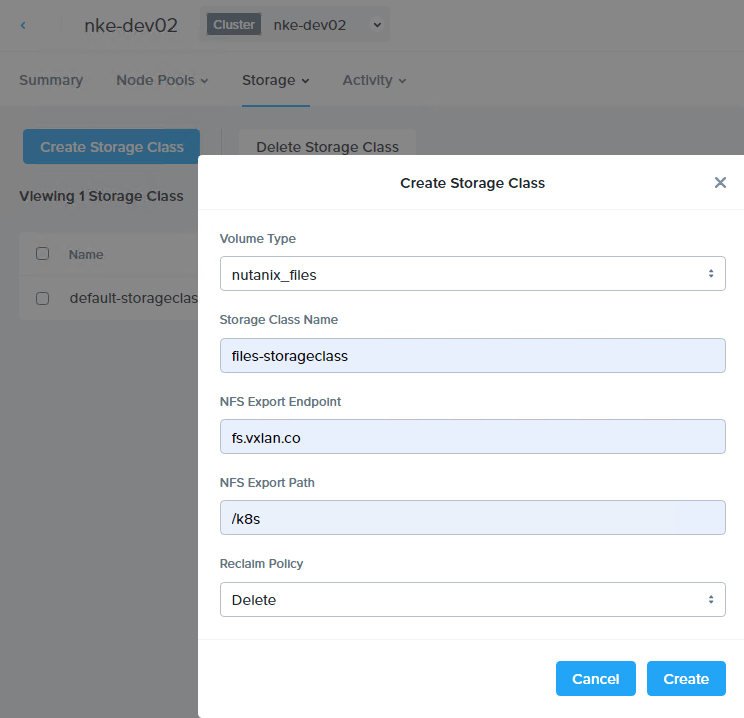Switch to the Summary tab

(x=51, y=80)
